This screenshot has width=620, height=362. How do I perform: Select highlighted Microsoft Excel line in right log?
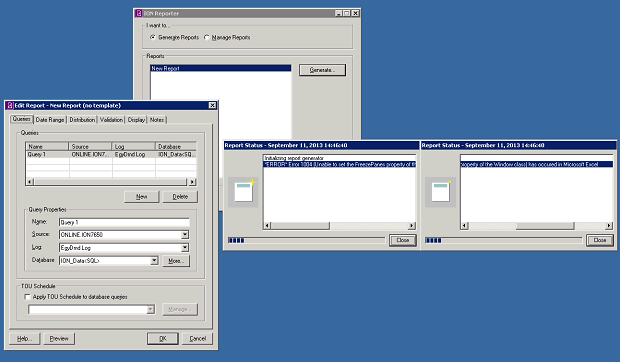(x=537, y=164)
